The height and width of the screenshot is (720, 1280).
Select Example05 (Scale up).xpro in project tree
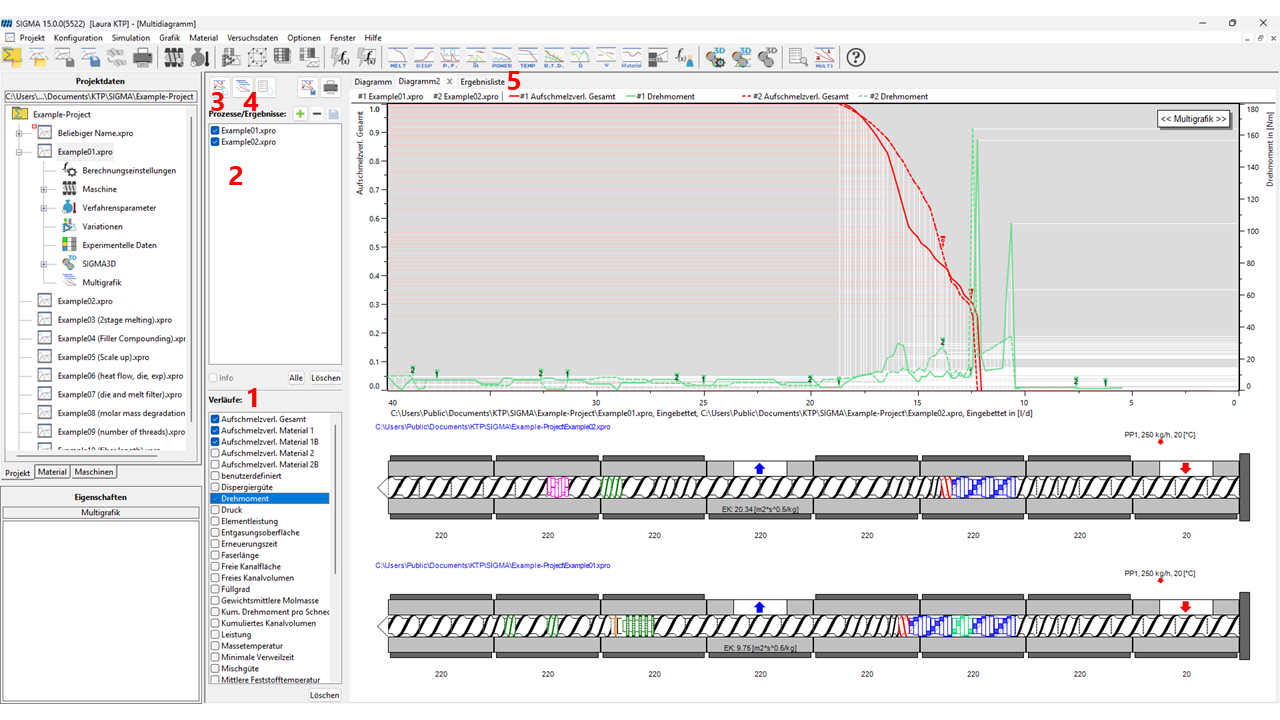(103, 357)
